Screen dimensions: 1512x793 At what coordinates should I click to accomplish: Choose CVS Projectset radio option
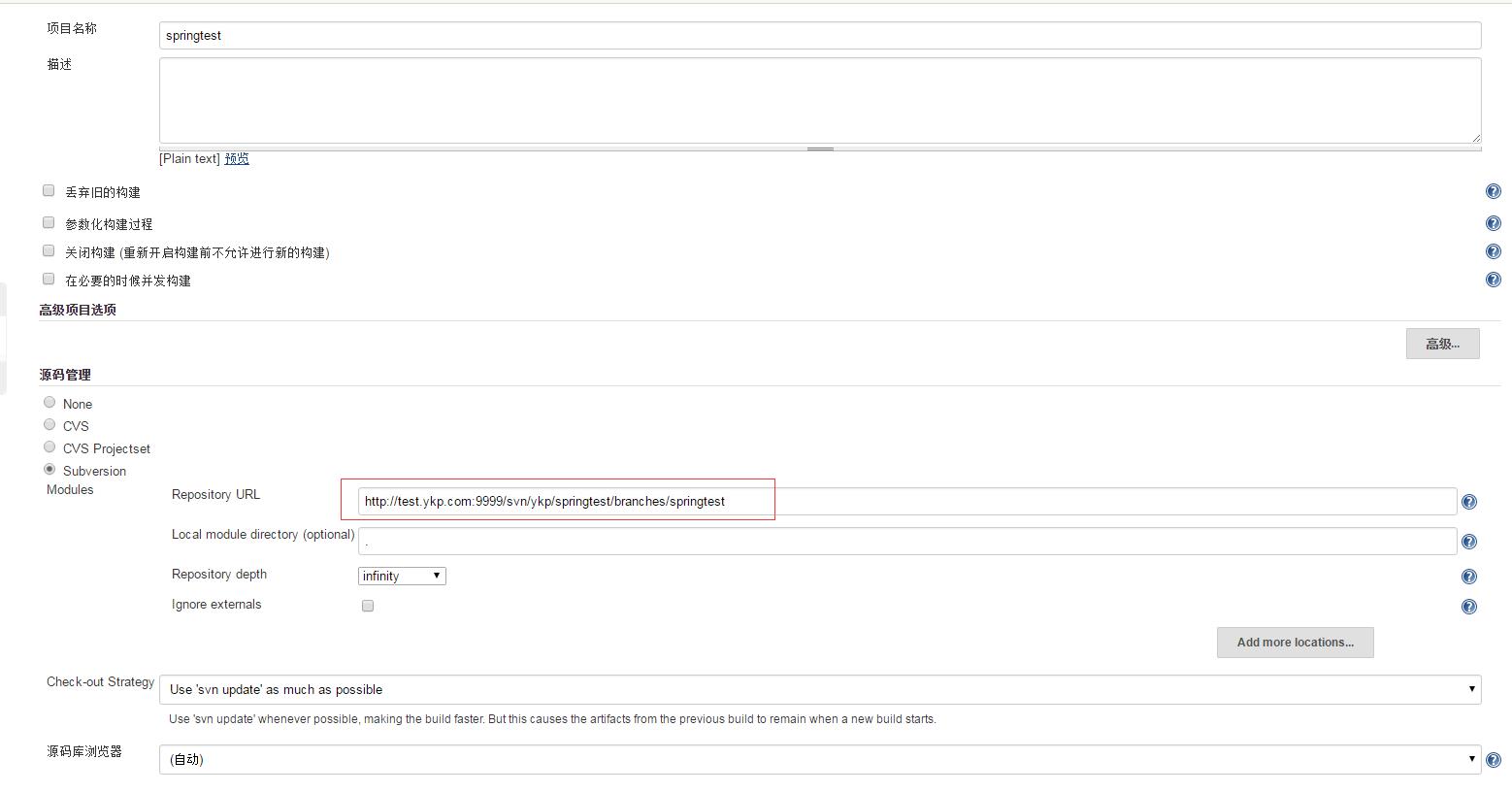pyautogui.click(x=49, y=446)
